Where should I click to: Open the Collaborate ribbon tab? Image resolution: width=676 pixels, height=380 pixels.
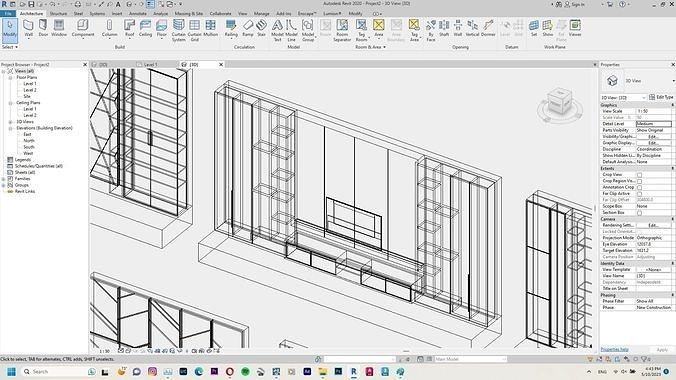tap(220, 14)
